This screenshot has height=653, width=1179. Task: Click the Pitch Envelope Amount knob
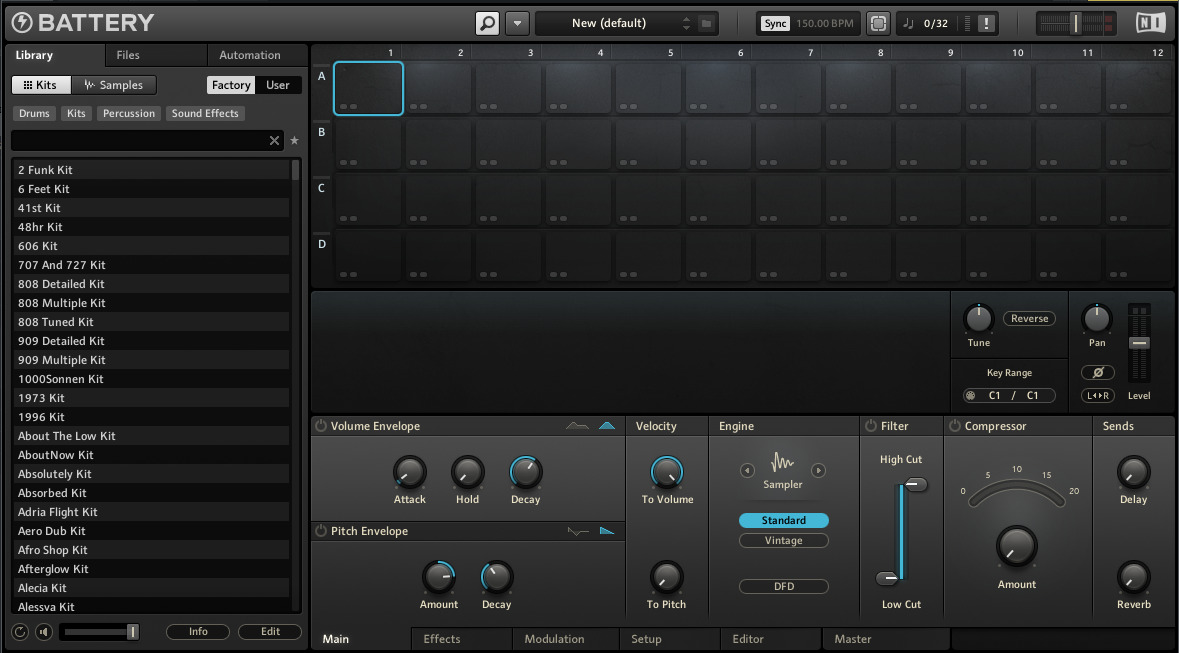438,578
